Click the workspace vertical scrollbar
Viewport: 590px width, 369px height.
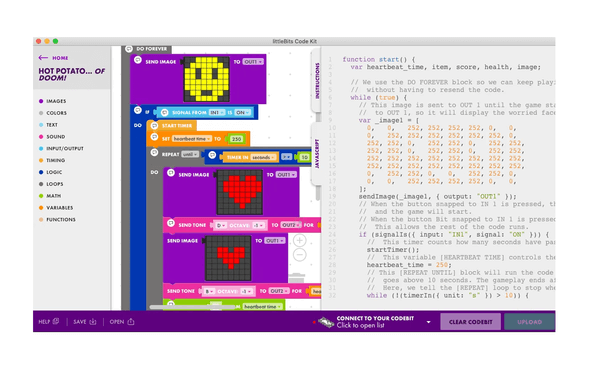pos(318,193)
